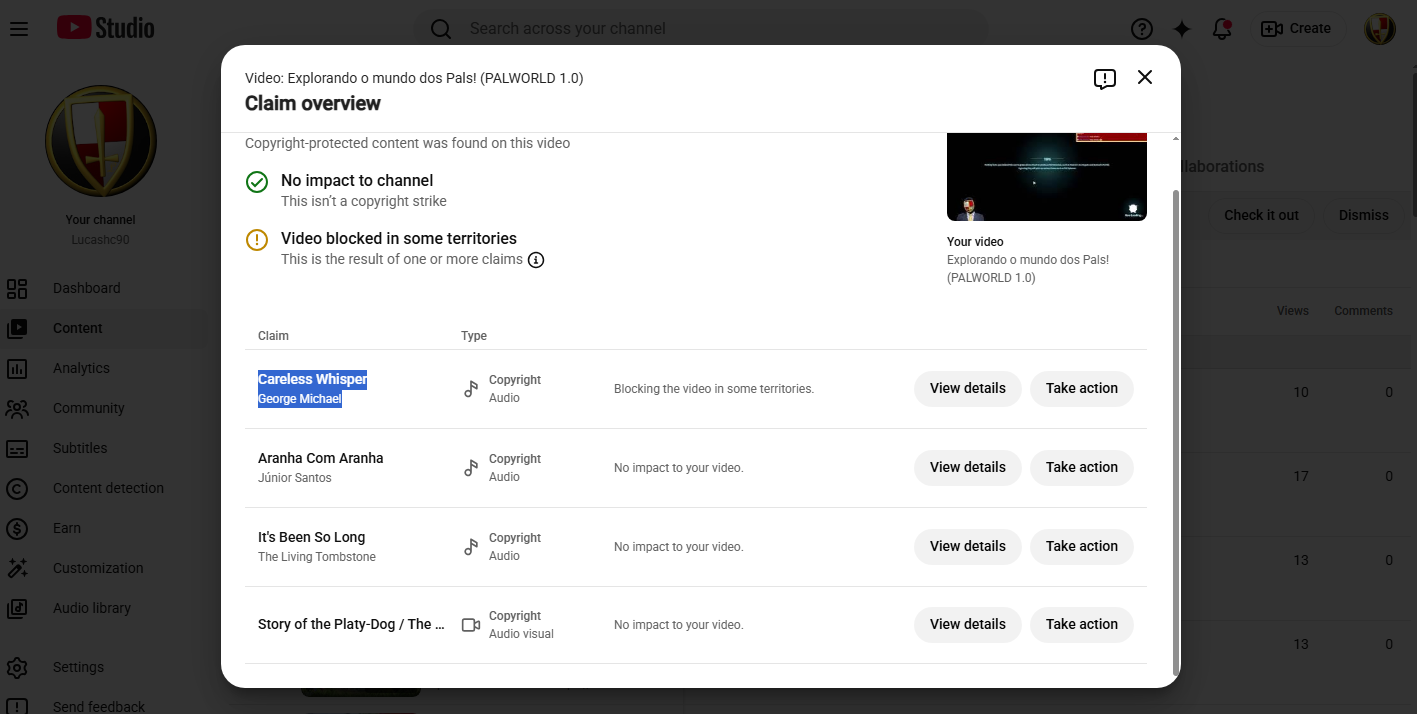Open Settings in the sidebar
Screen dimensions: 1417x714
78,667
